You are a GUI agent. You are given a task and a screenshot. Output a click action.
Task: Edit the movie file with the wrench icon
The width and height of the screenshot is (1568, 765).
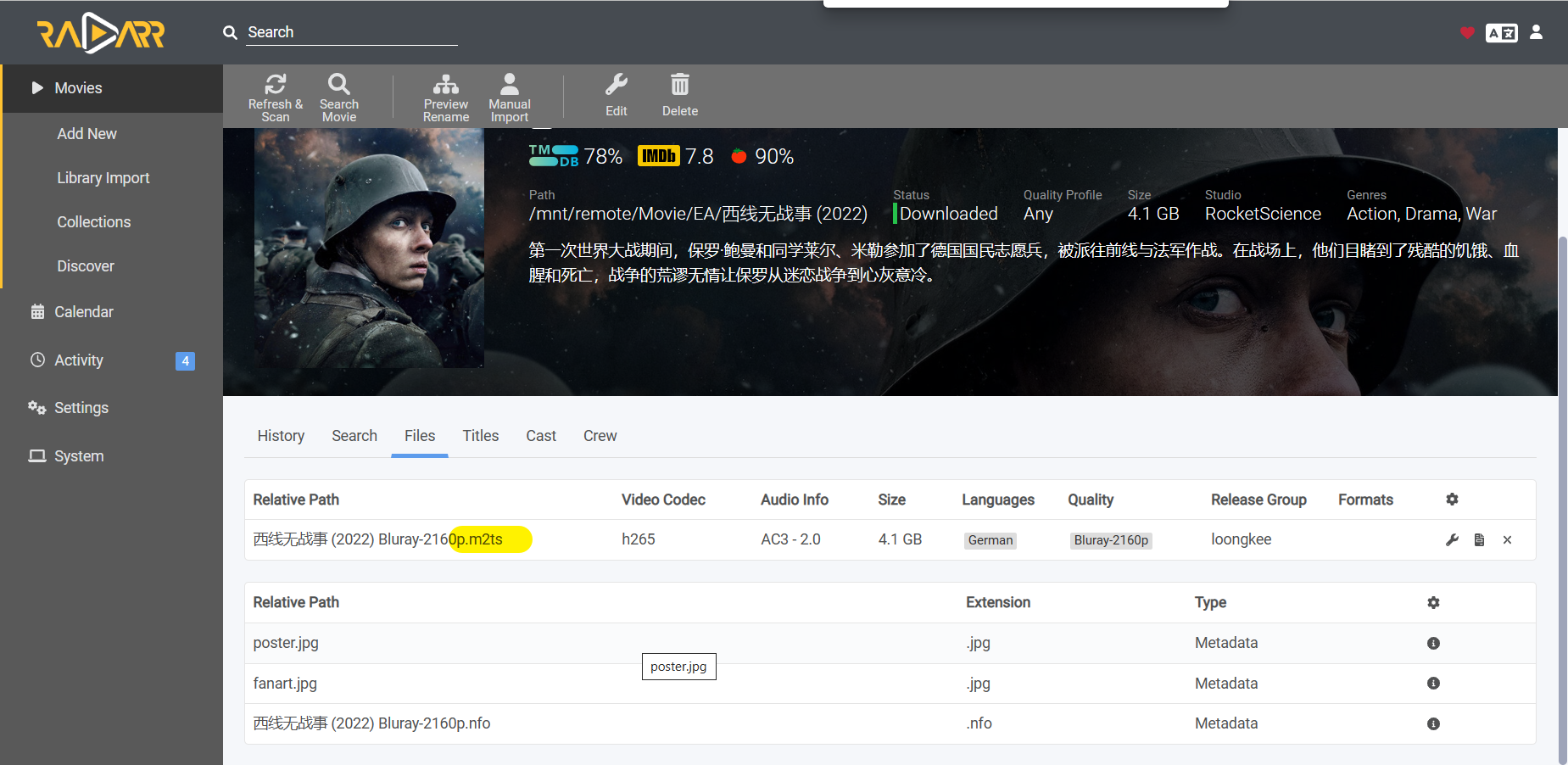1452,539
